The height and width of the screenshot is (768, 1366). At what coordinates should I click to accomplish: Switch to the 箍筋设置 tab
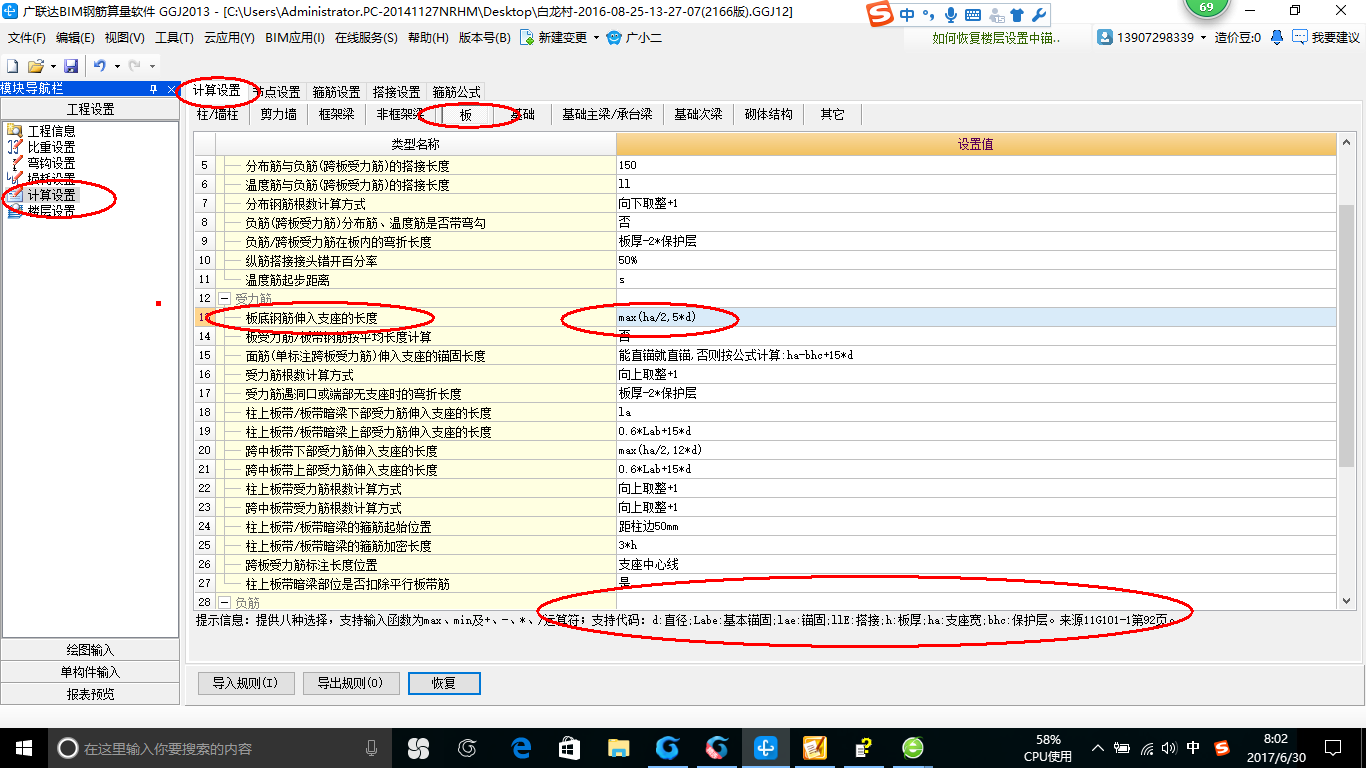336,92
